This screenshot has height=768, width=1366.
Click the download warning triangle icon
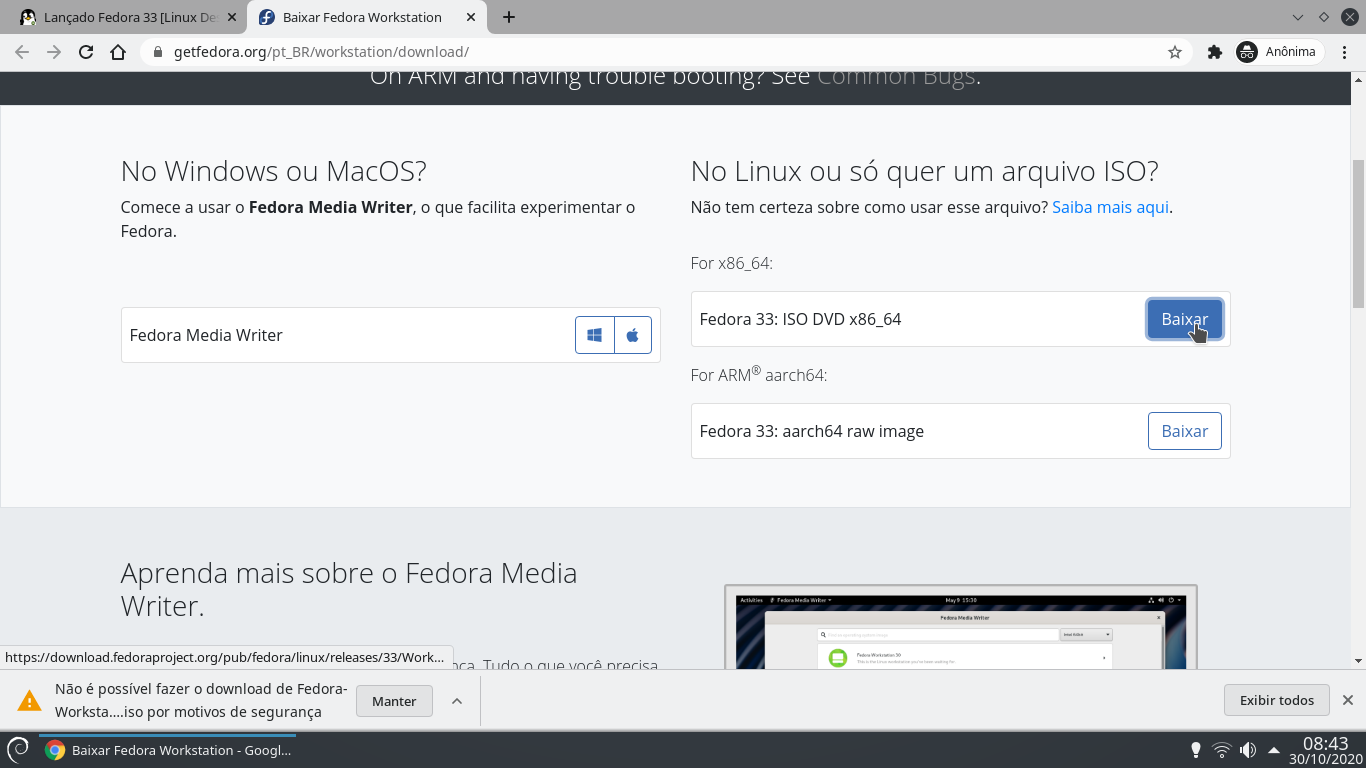pyautogui.click(x=29, y=700)
